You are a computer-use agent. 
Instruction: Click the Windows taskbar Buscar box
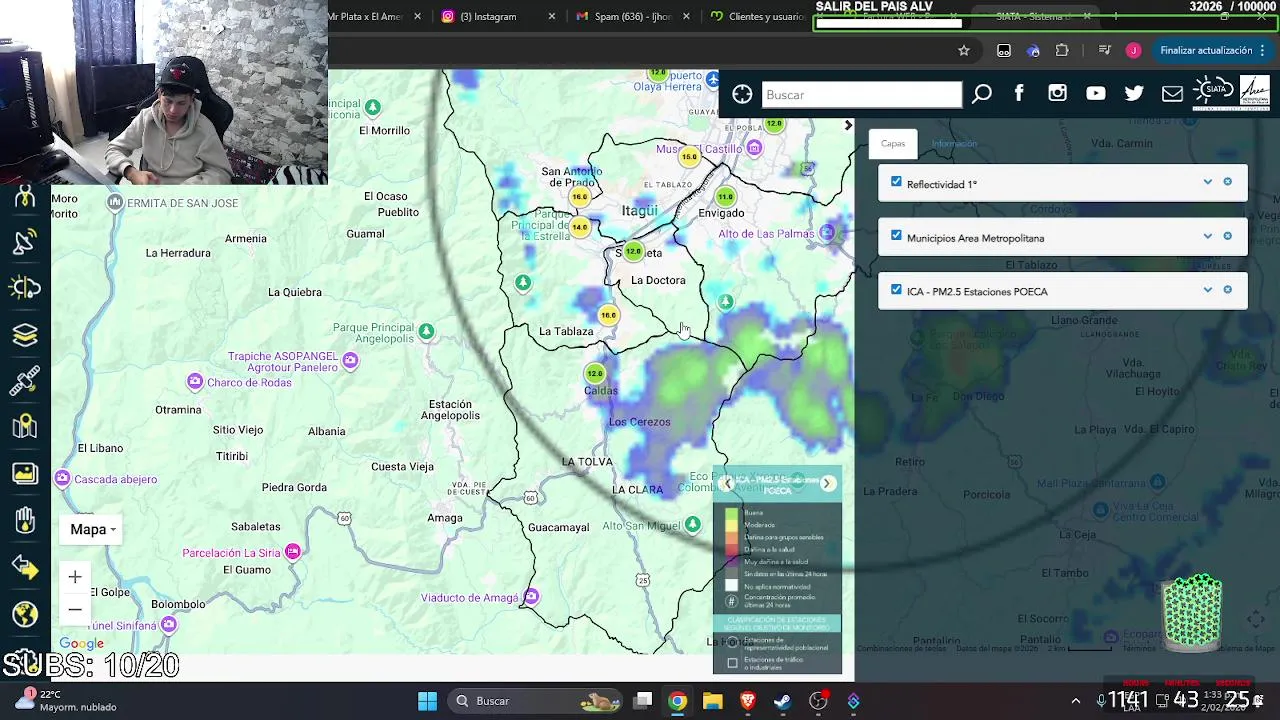click(536, 701)
